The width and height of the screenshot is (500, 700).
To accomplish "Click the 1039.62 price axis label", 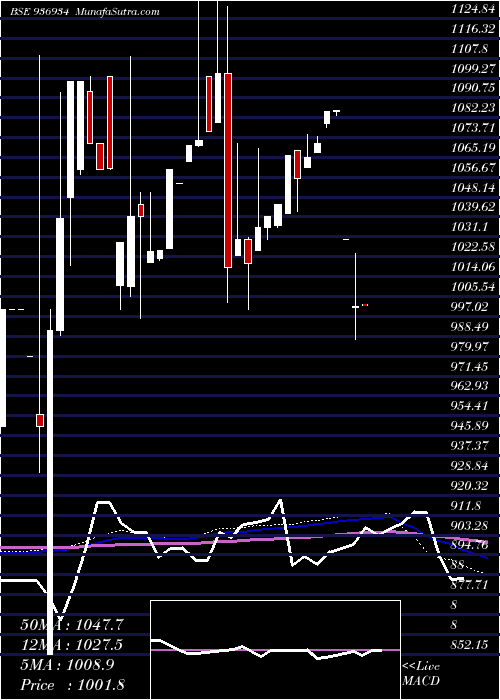I will pyautogui.click(x=473, y=208).
